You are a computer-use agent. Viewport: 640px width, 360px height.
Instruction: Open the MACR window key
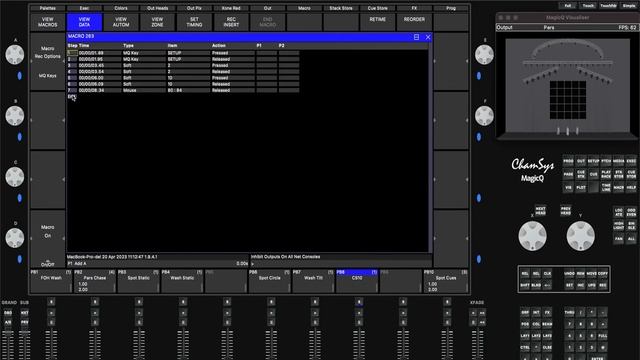tap(619, 187)
